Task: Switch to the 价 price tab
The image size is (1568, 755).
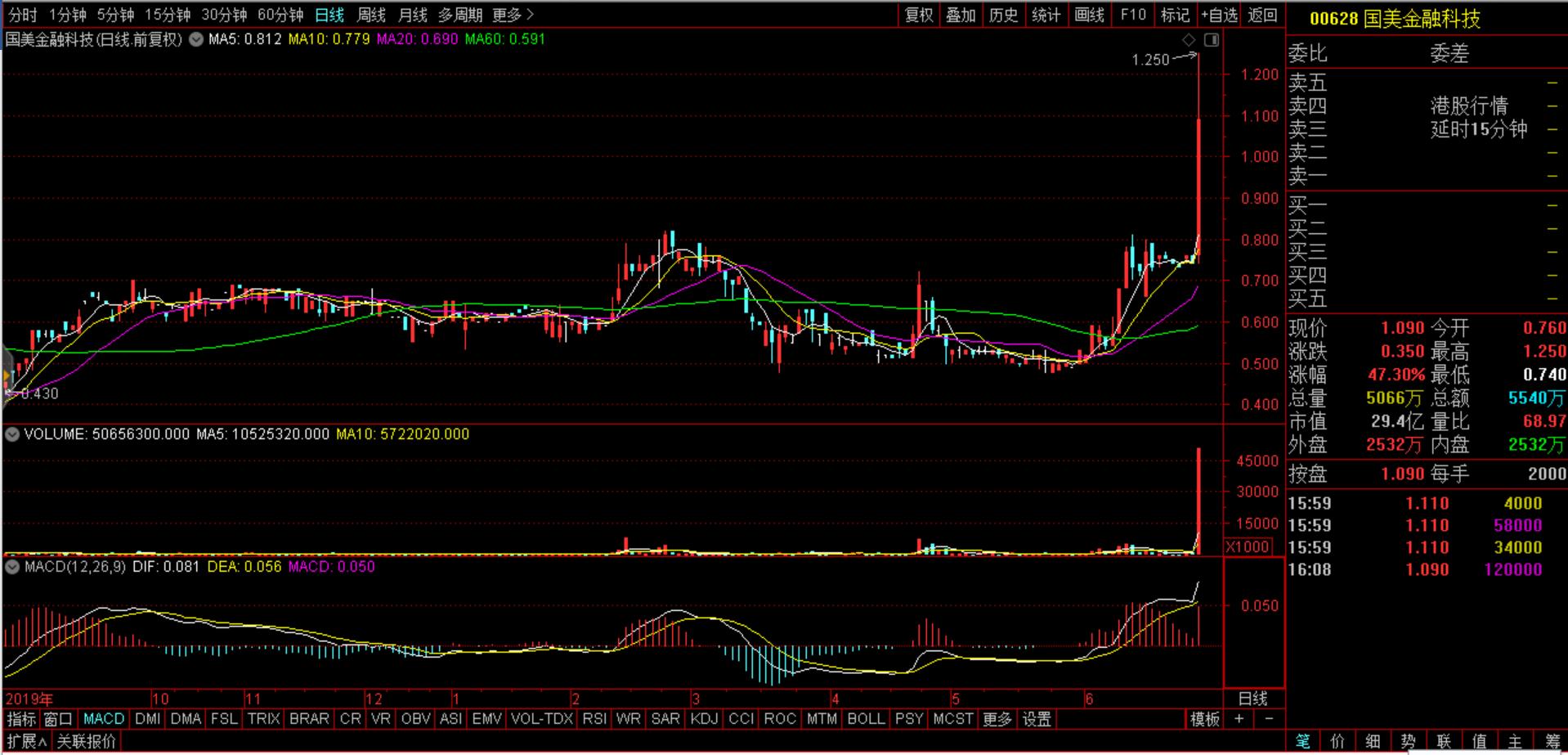Action: coord(1338,741)
